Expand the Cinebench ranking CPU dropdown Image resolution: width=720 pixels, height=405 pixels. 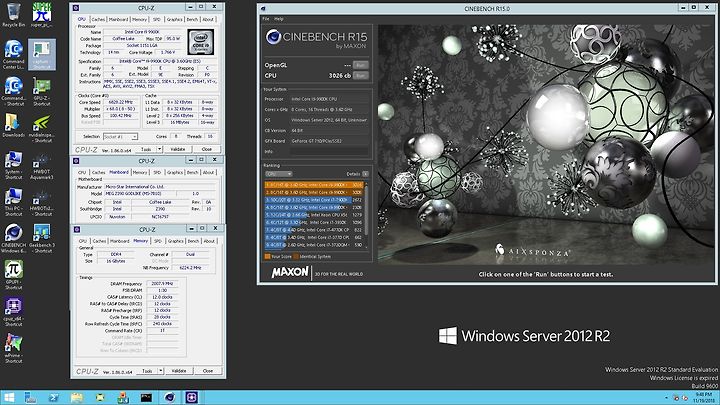279,174
